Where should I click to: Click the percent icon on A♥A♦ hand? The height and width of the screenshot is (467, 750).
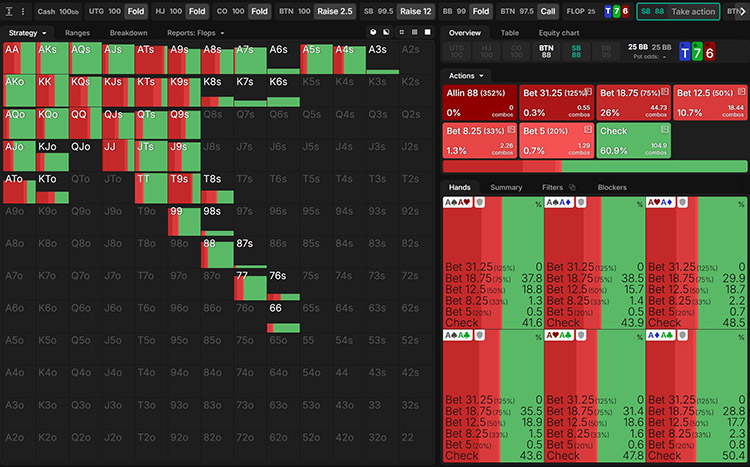tap(740, 204)
